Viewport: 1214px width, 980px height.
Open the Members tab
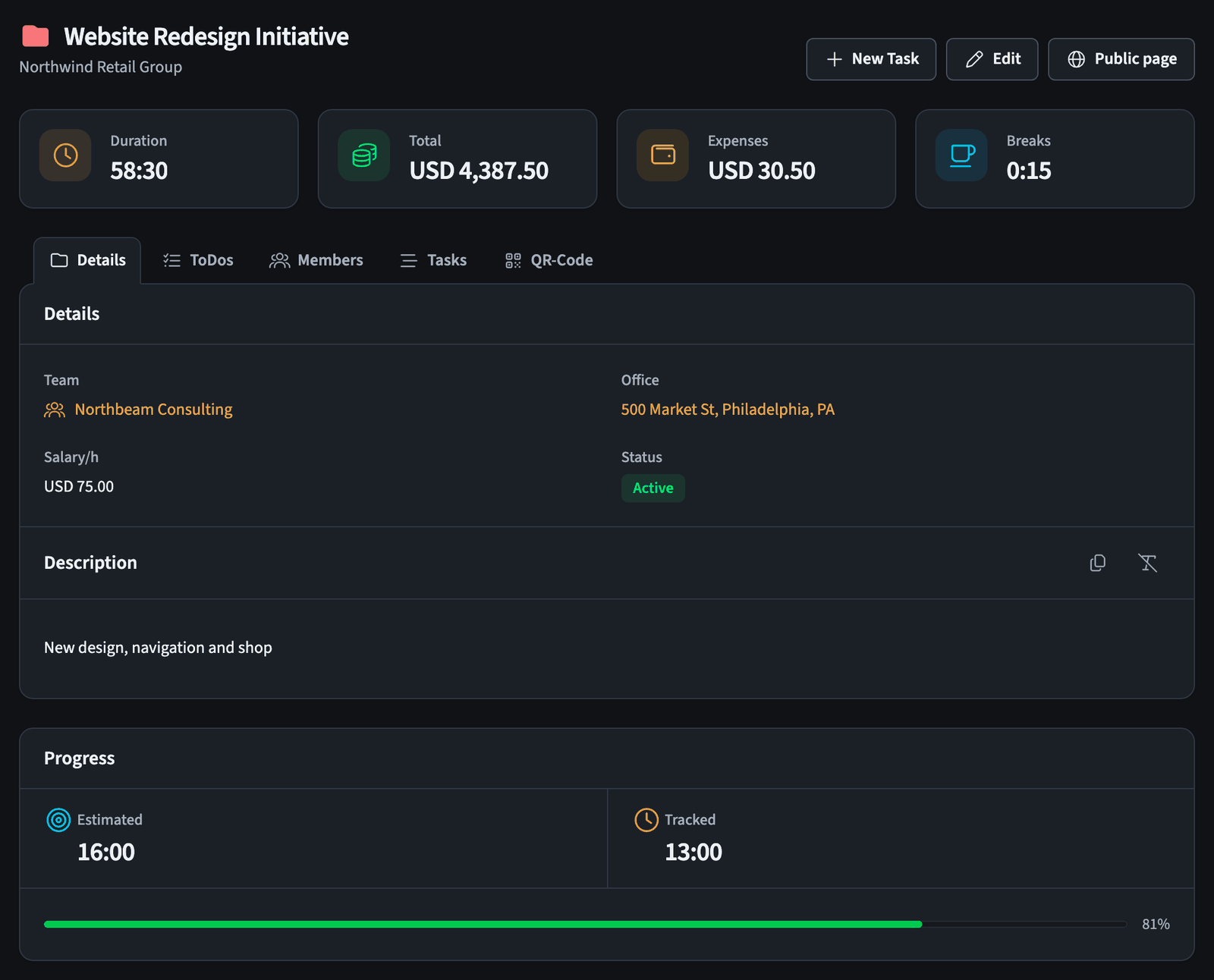click(316, 260)
